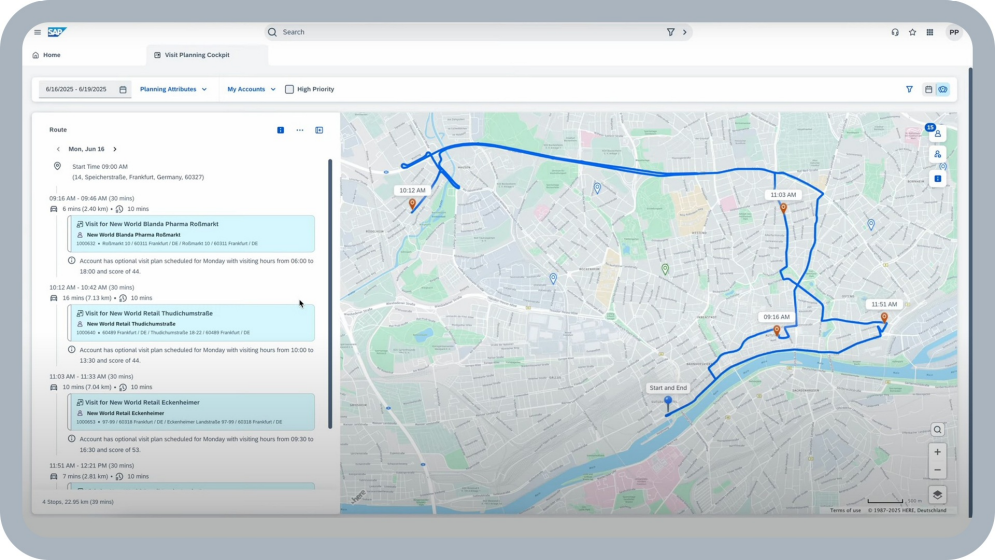Click '11:03 AM - 11:33 AM (30 mins)' time slot
This screenshot has height=560, width=995.
91,377
